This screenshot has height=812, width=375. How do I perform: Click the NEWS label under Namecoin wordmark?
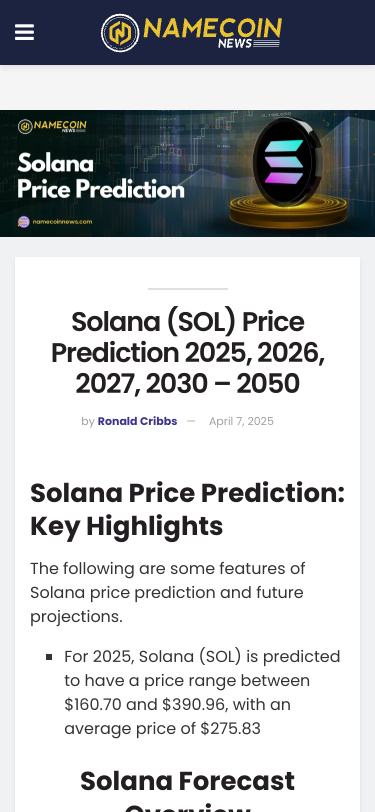(x=235, y=44)
